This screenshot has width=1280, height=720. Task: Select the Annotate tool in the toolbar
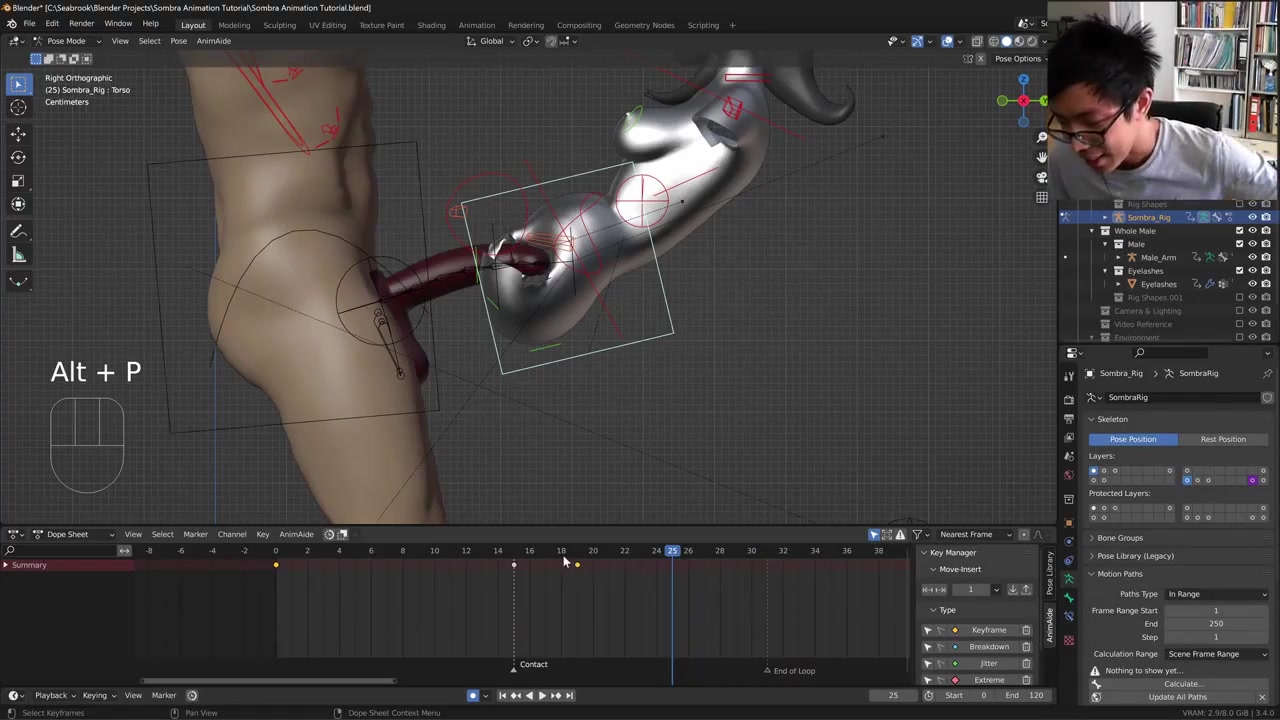(x=18, y=232)
